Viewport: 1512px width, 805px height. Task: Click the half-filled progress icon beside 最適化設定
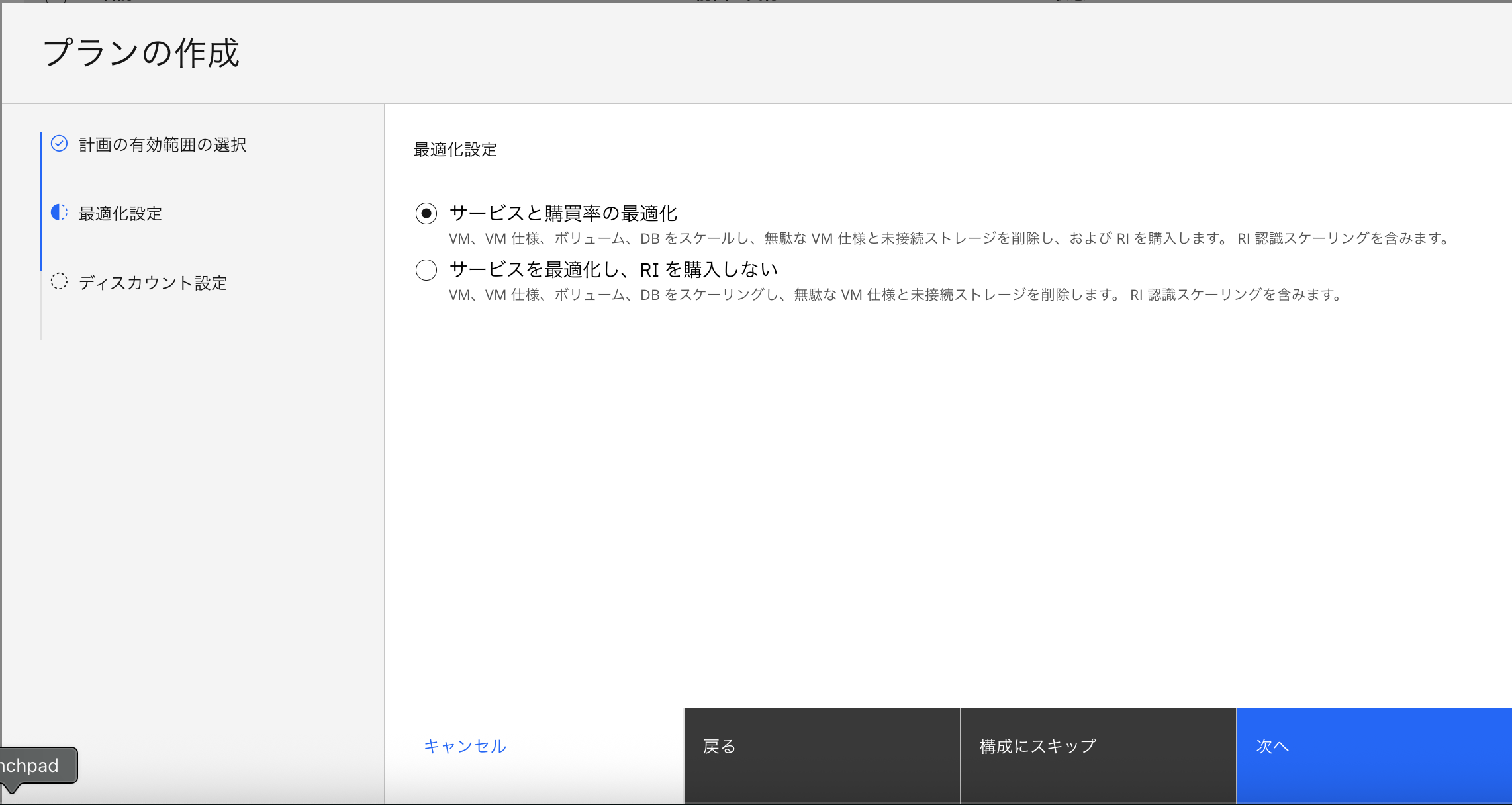[x=59, y=213]
